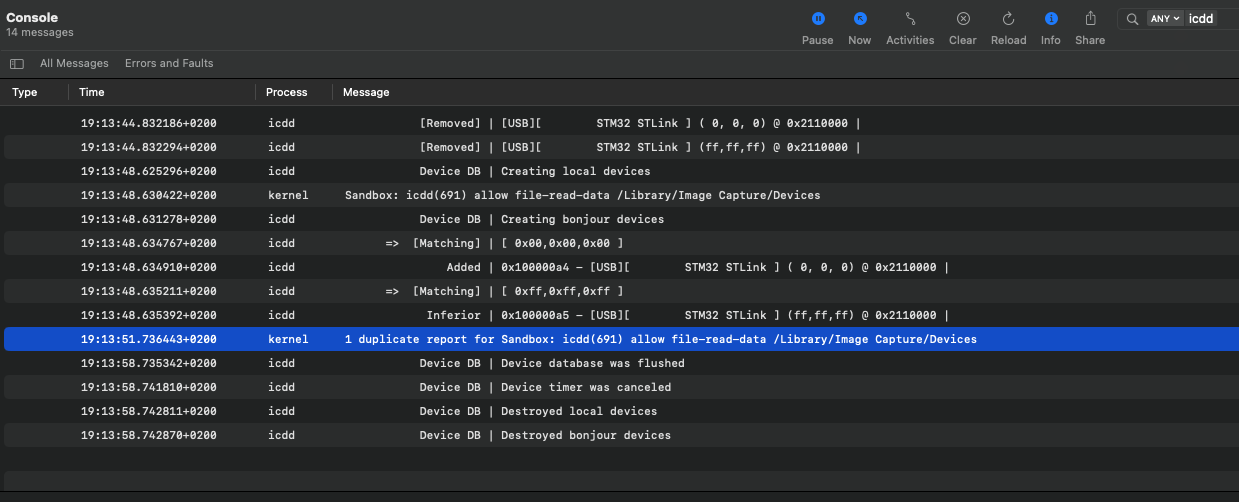This screenshot has height=502, width=1239.
Task: Sort by the Time column header
Action: pyautogui.click(x=92, y=92)
